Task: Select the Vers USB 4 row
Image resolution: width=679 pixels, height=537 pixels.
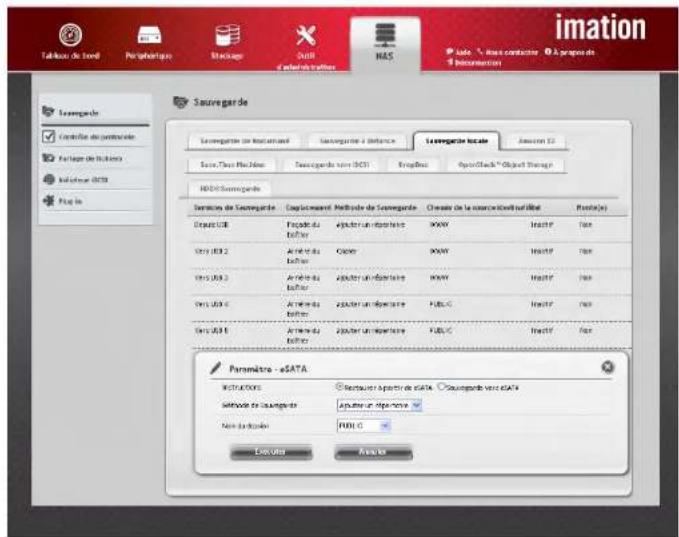Action: [x=409, y=309]
